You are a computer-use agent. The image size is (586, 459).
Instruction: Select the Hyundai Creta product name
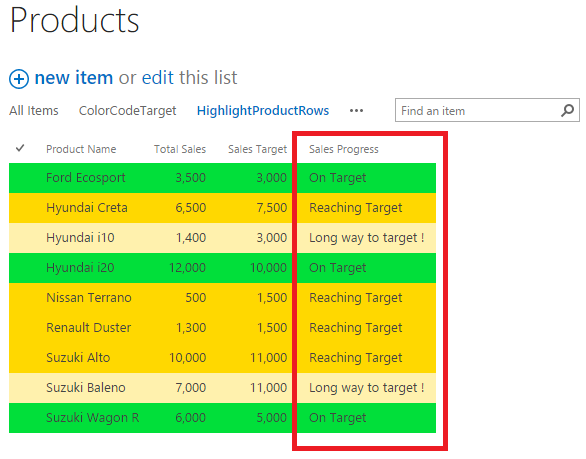(87, 207)
